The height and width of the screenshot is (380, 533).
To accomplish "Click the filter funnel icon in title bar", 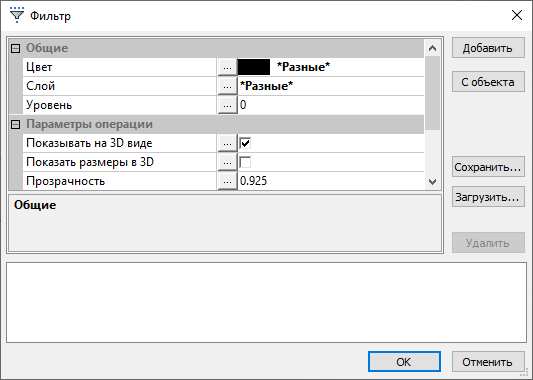I will point(16,15).
